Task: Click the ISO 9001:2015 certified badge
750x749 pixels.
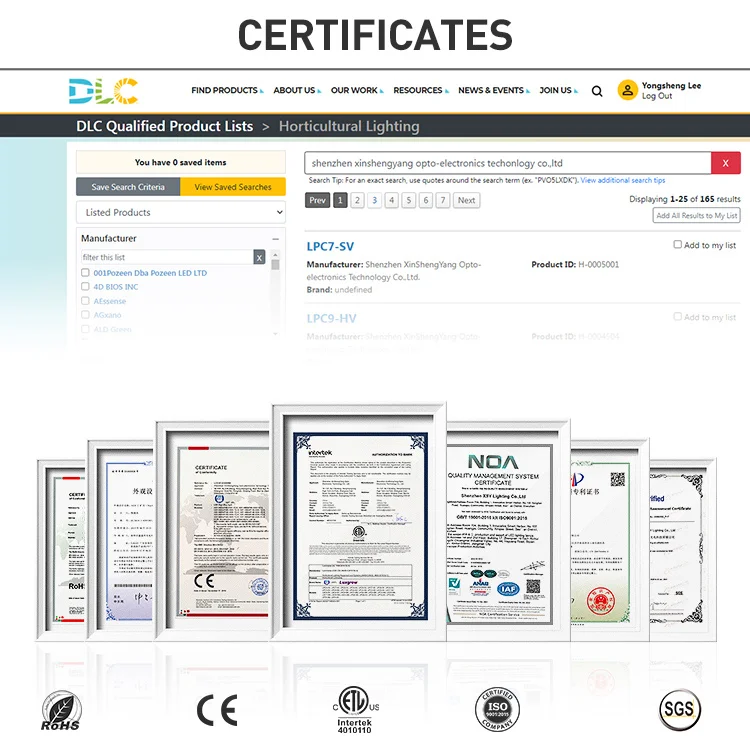Action: pos(497,709)
